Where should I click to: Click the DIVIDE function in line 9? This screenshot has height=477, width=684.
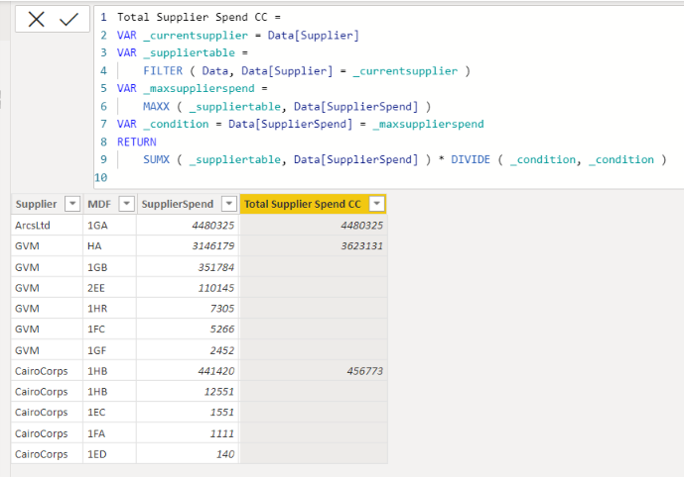pos(470,160)
